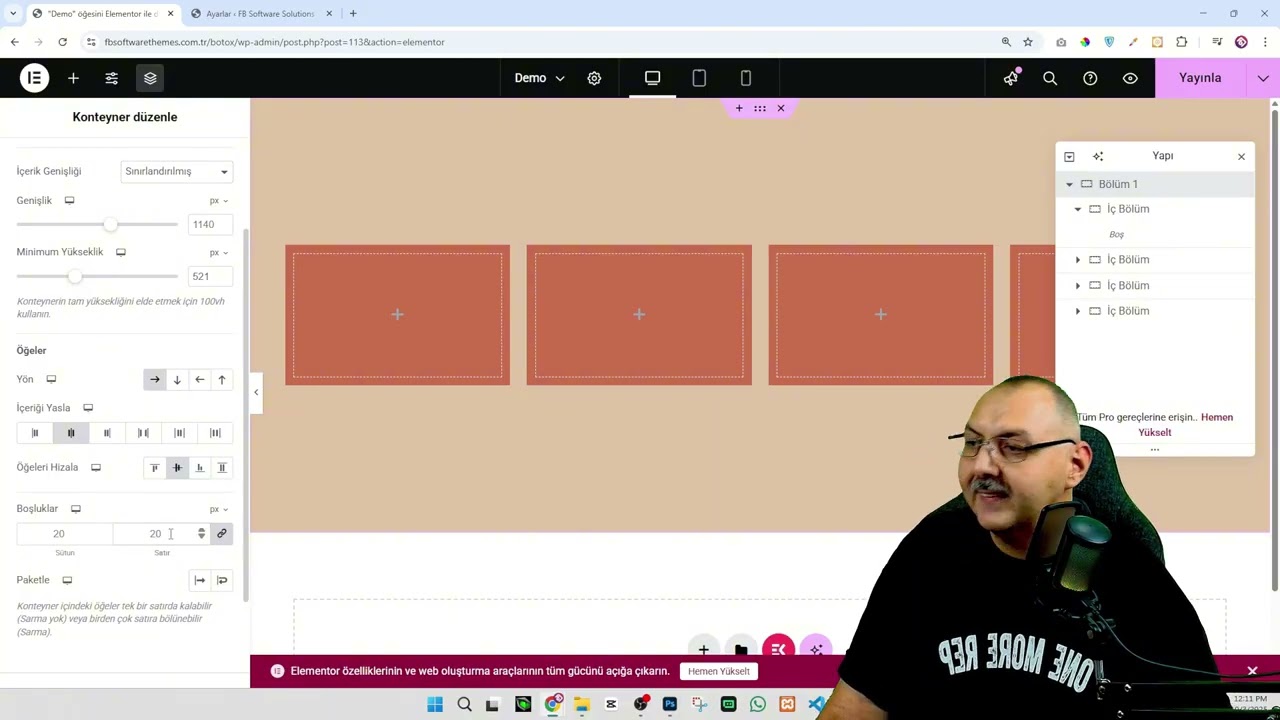Screen dimensions: 1280x720
Task: Switch to Ayarlar FB Software Solutions tab
Action: coord(259,14)
